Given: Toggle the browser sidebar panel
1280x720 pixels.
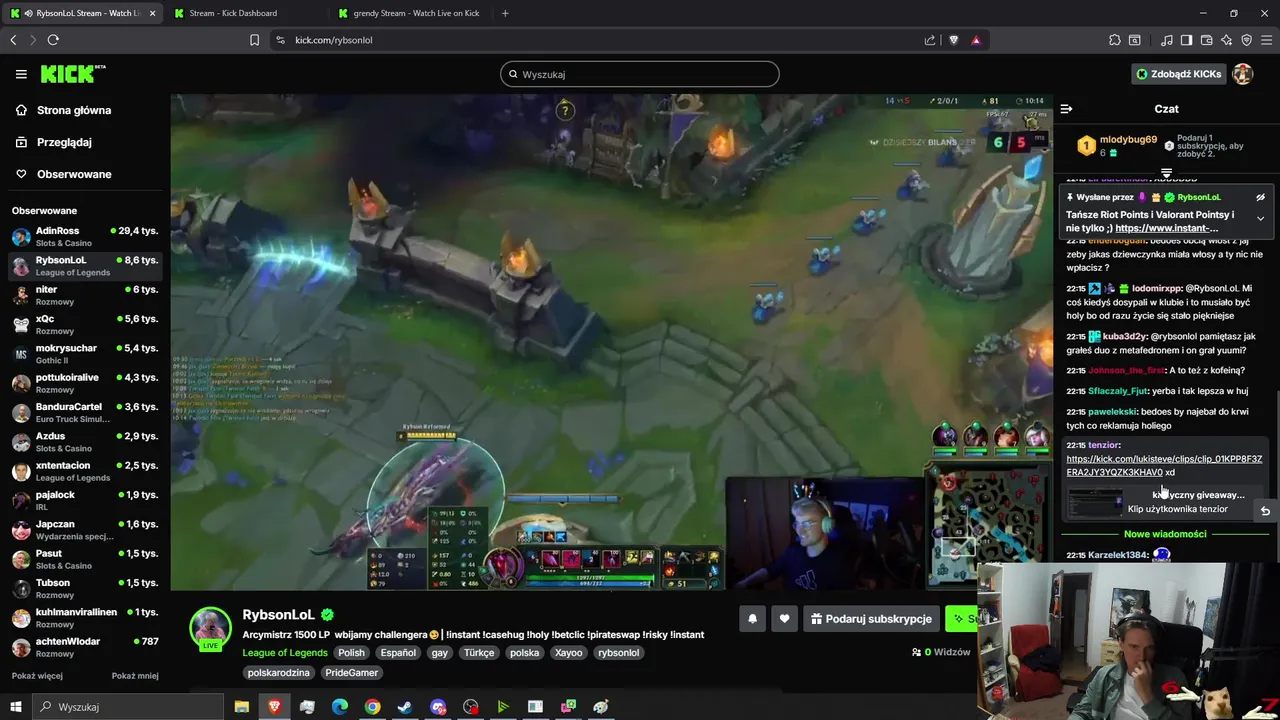Looking at the screenshot, I should [1186, 40].
